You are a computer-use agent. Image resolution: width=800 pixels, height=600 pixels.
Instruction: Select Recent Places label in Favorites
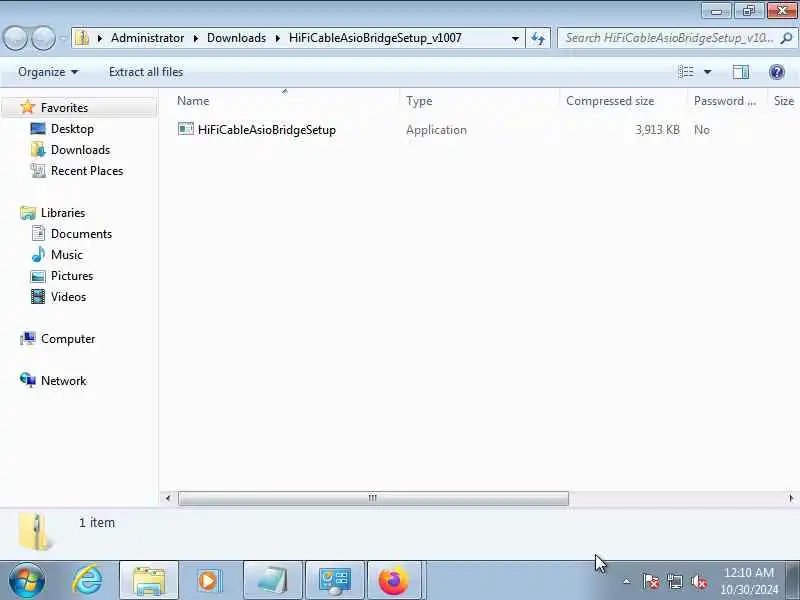(x=87, y=171)
